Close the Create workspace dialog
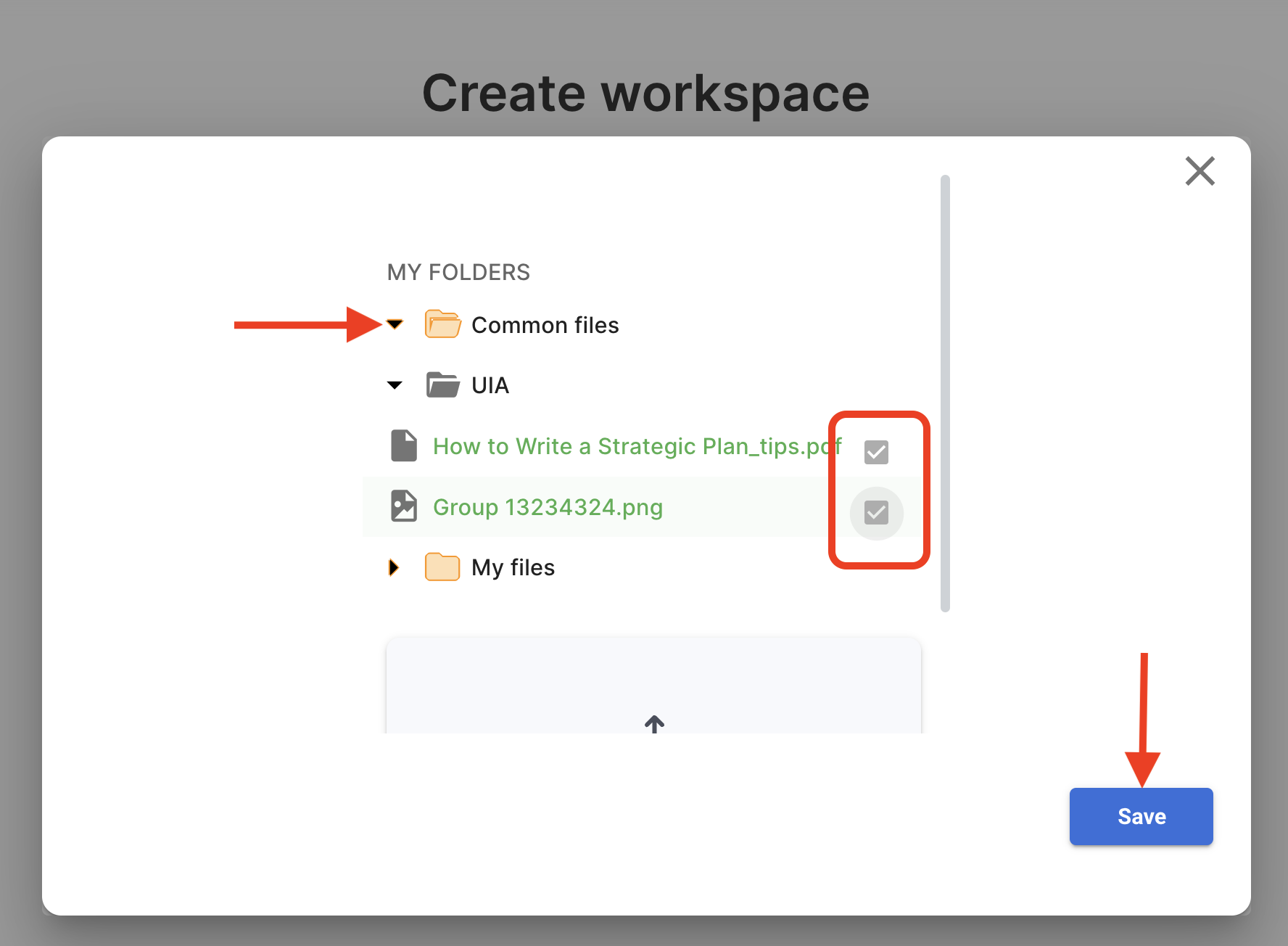 click(x=1200, y=171)
